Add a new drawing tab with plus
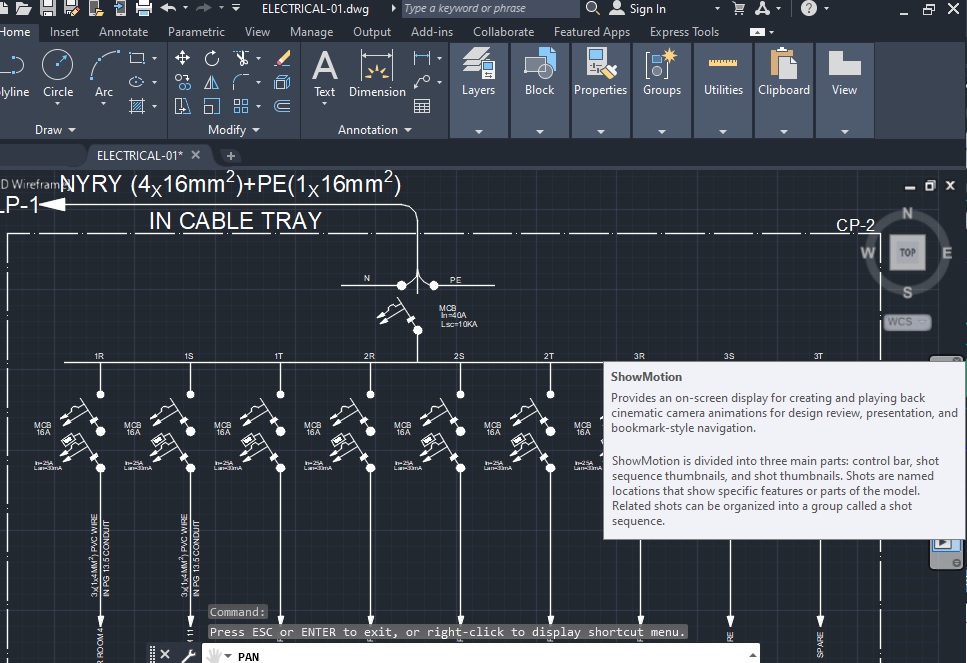The height and width of the screenshot is (663, 967). pyautogui.click(x=230, y=156)
